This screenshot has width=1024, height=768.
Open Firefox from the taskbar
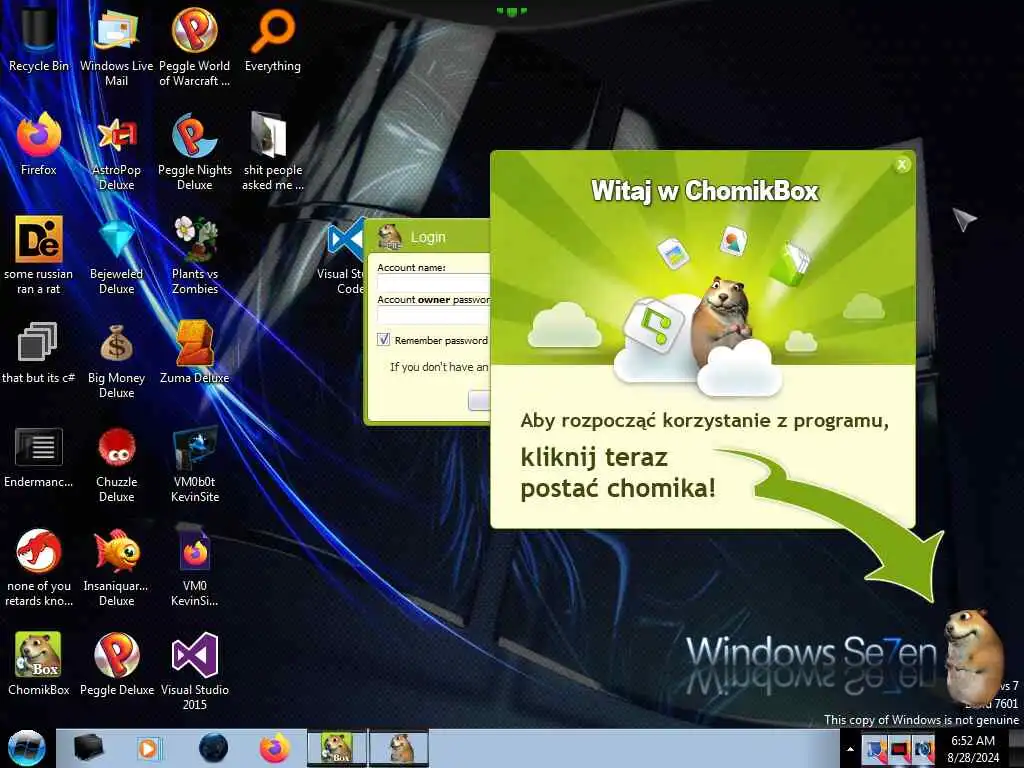click(x=275, y=748)
